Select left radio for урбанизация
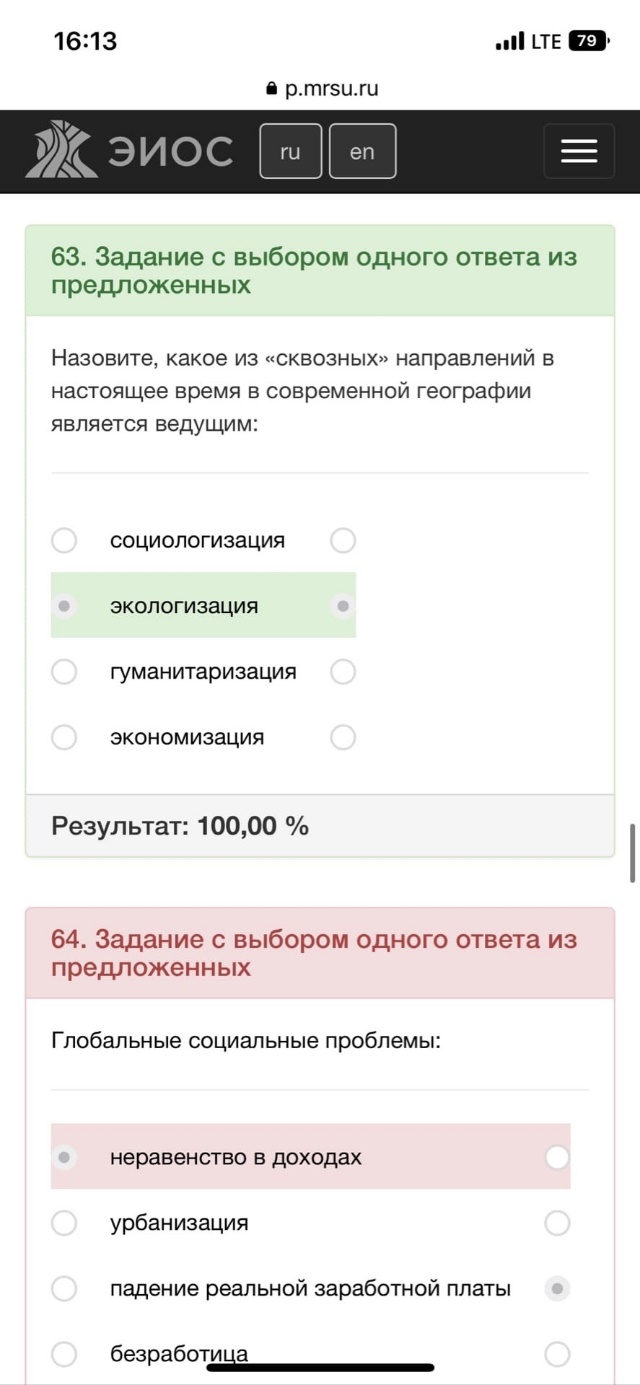 click(x=64, y=1223)
